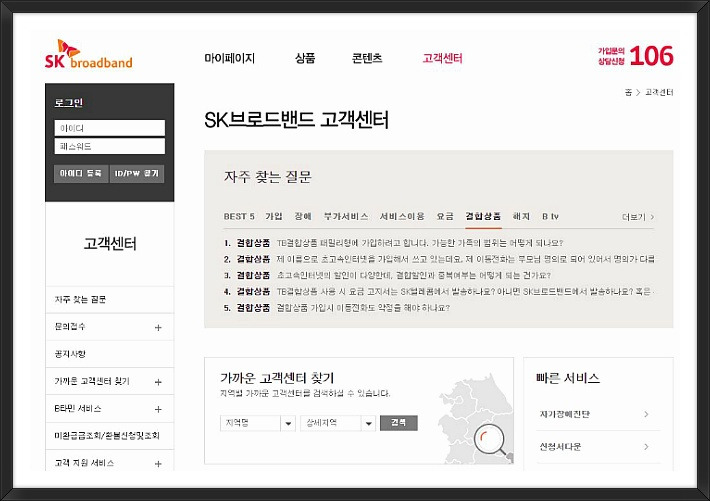Open the 마이페이지 menu
This screenshot has height=501, width=710.
pyautogui.click(x=230, y=58)
